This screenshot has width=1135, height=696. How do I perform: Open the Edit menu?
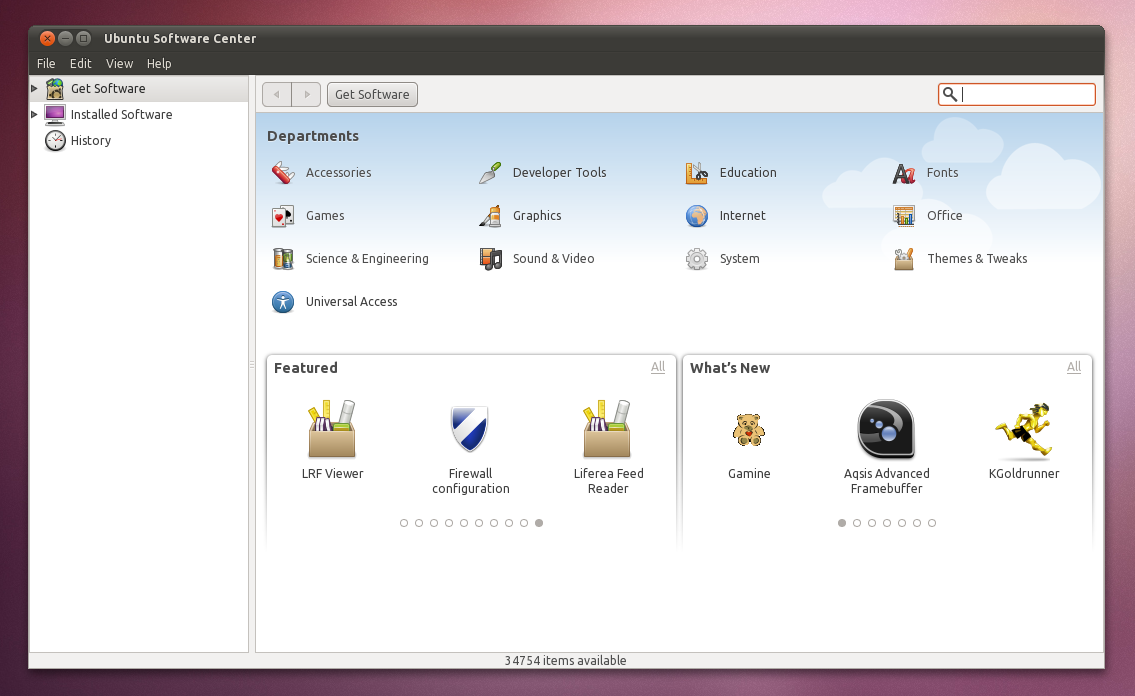click(80, 64)
